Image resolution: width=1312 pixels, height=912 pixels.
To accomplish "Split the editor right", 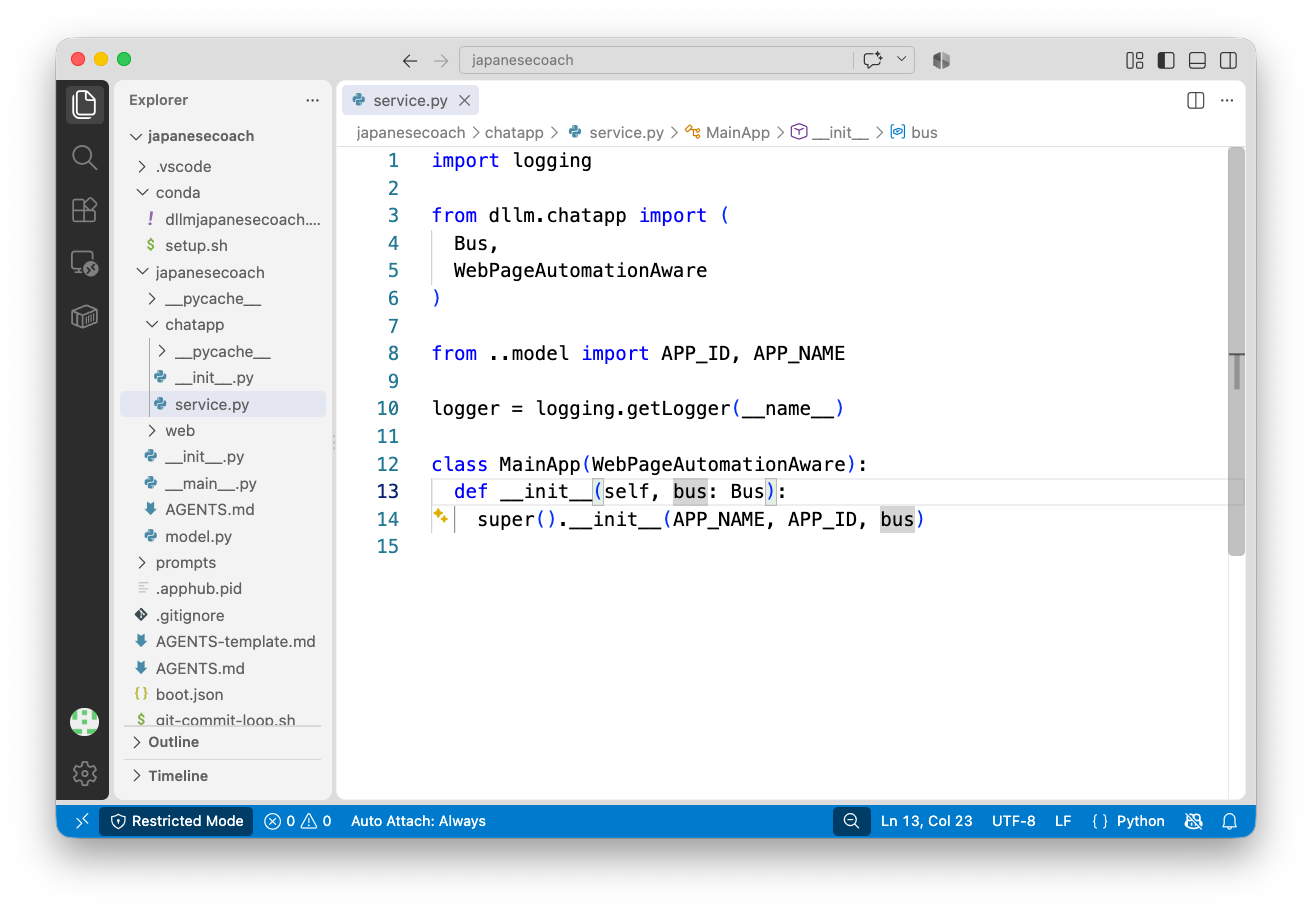I will (1195, 100).
